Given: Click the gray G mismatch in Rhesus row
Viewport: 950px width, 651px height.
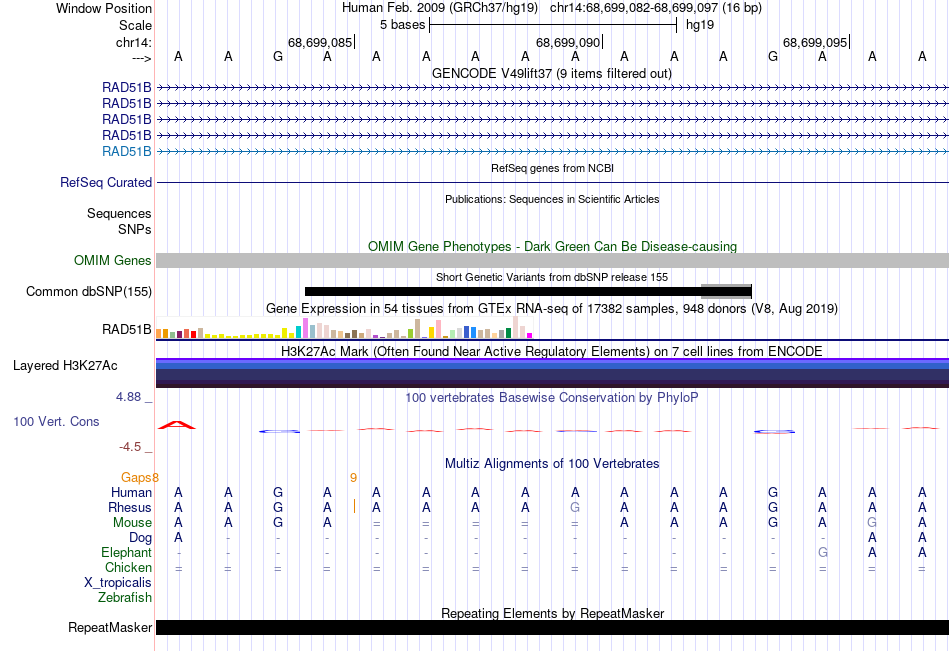Looking at the screenshot, I should 575,507.
